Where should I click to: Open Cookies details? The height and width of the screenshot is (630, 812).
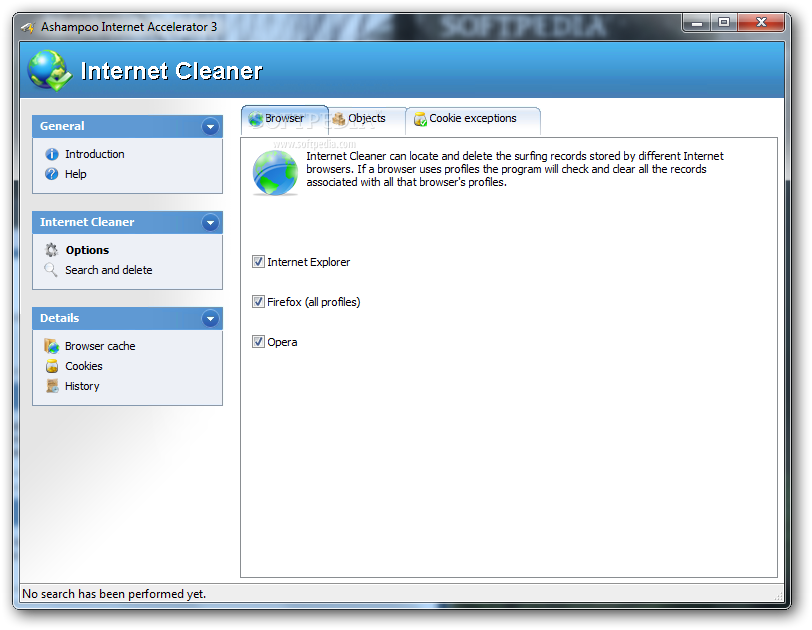[84, 366]
